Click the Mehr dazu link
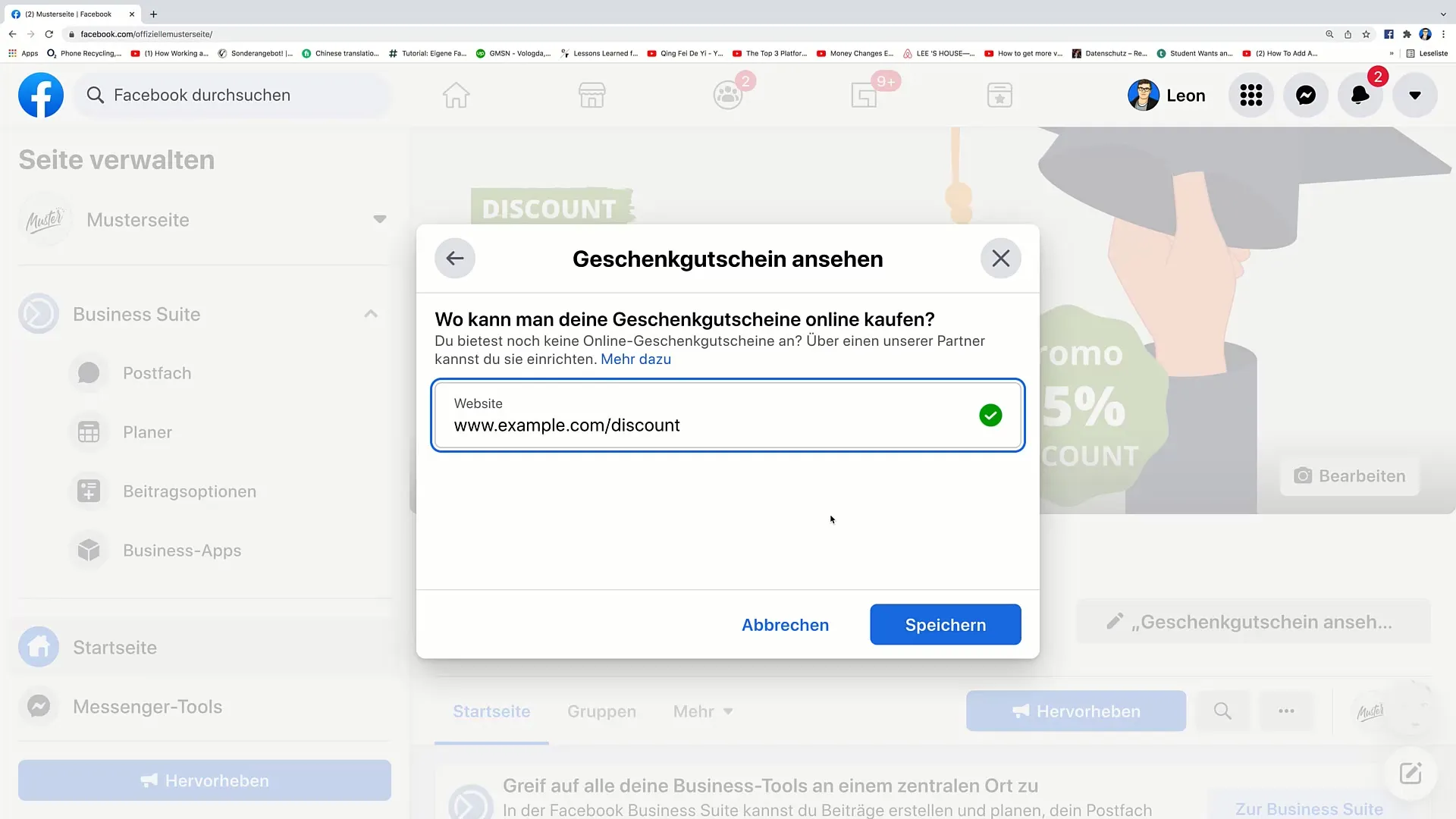 636,359
